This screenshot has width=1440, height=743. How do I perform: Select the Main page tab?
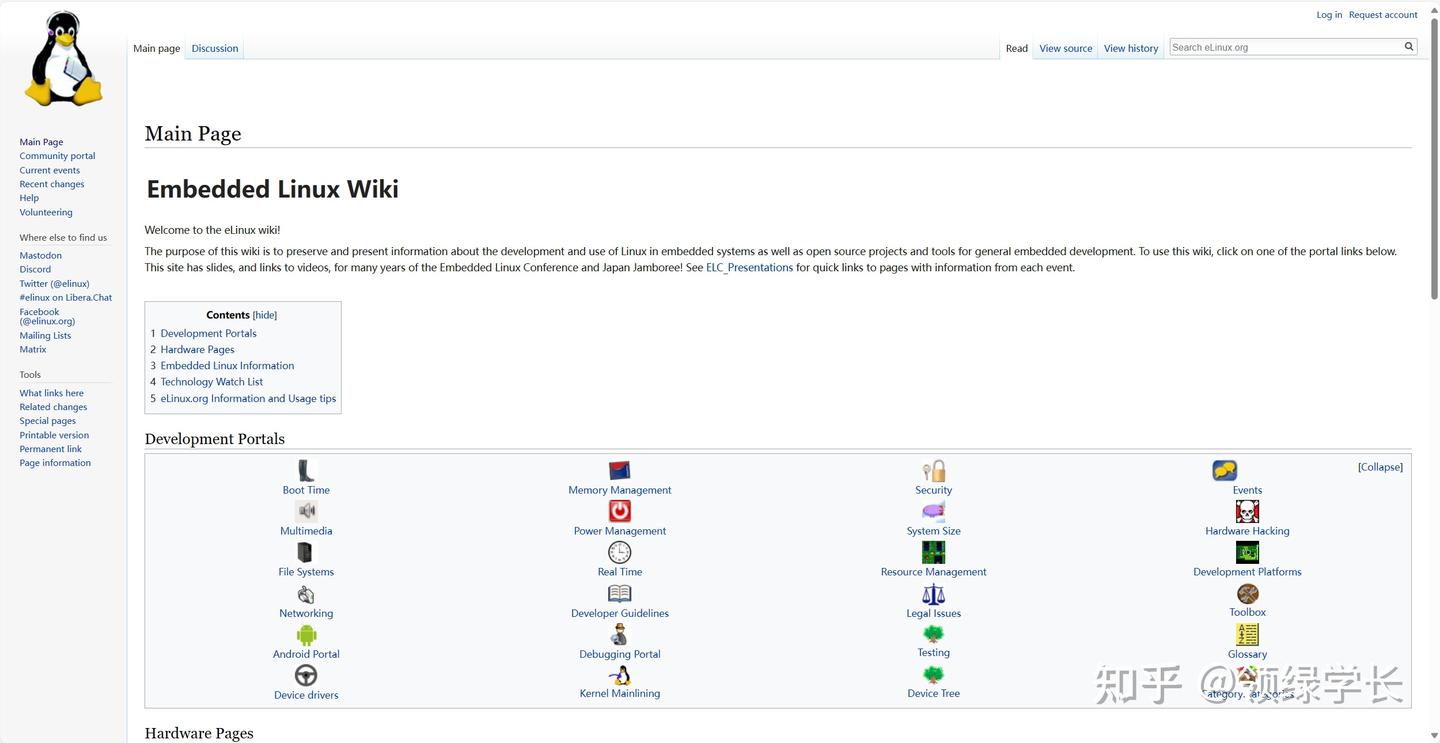pyautogui.click(x=157, y=48)
